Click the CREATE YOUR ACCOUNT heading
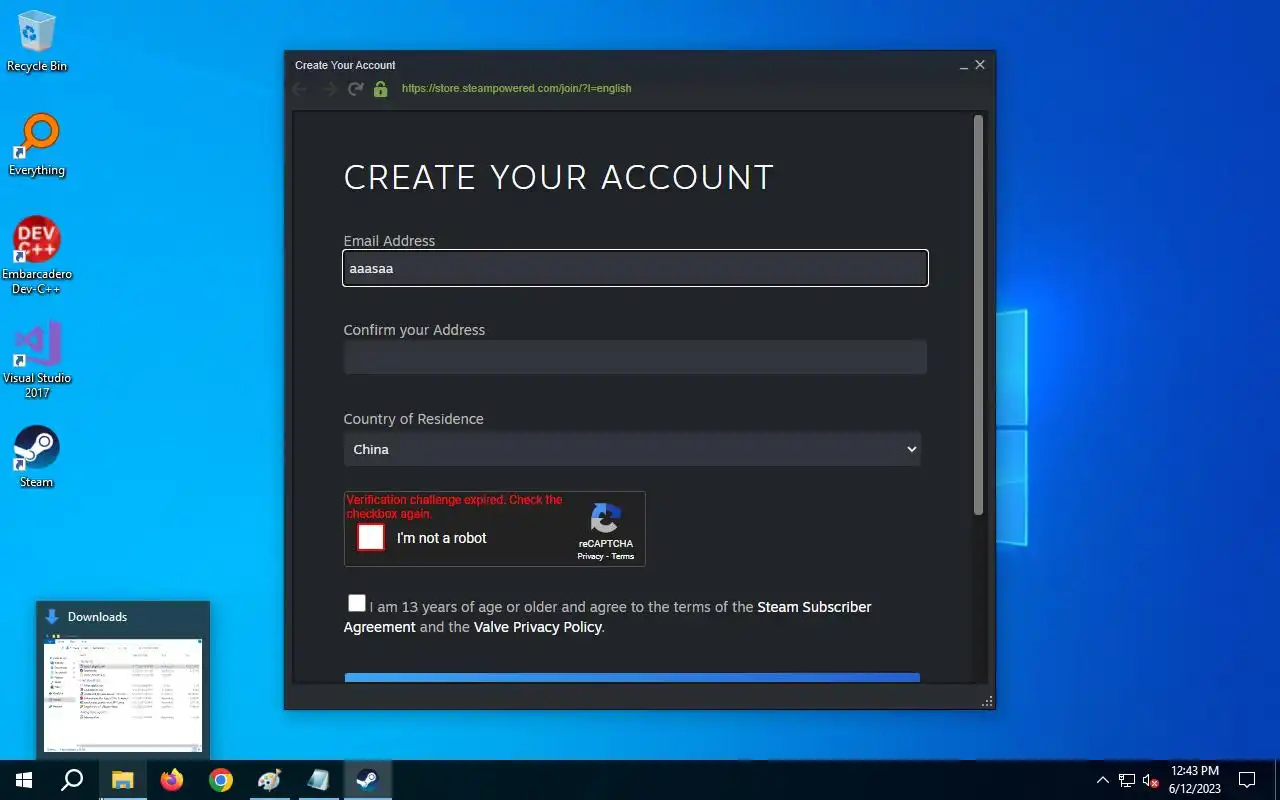1280x800 pixels. tap(558, 178)
